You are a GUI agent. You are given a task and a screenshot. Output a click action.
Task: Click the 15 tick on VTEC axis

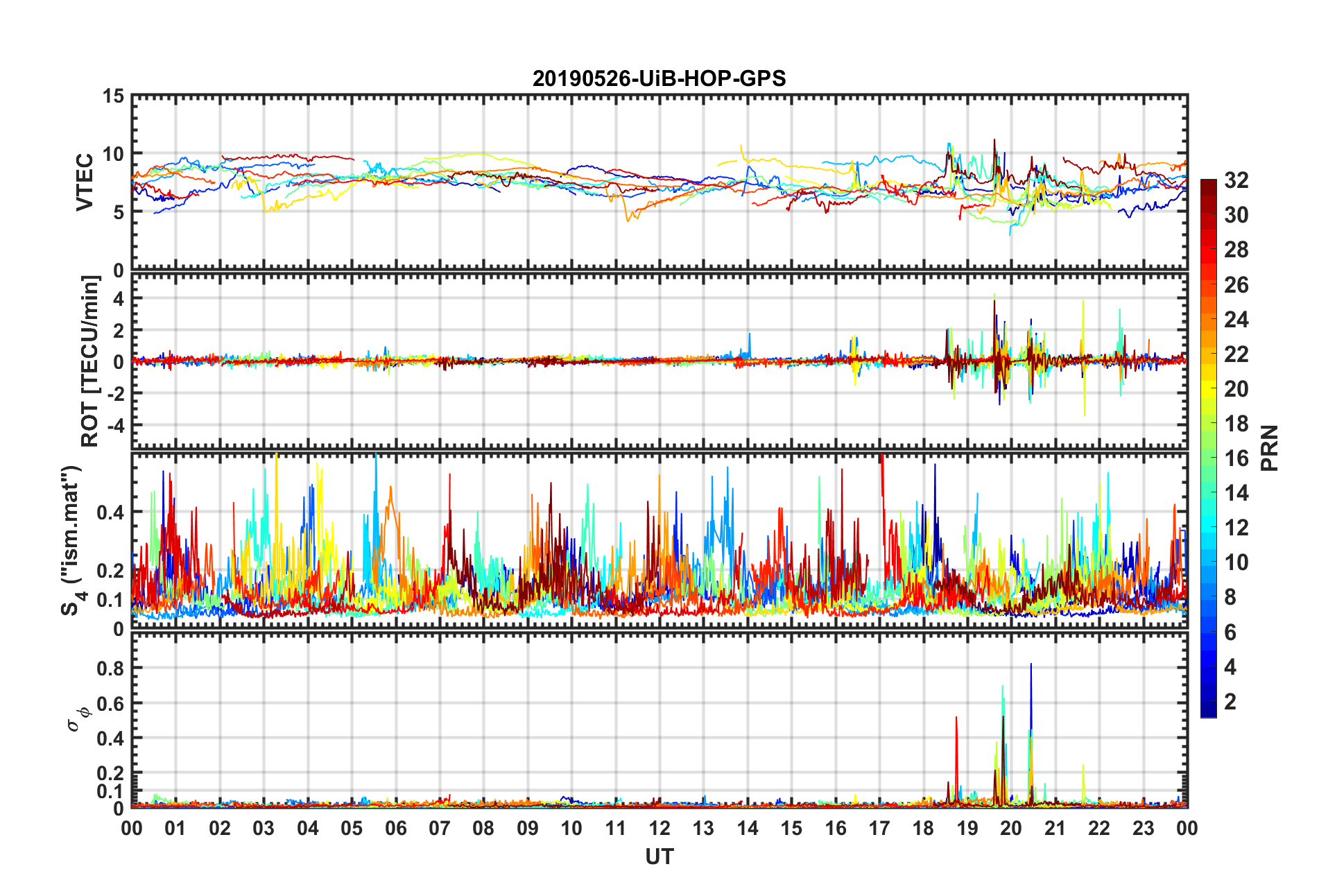113,96
